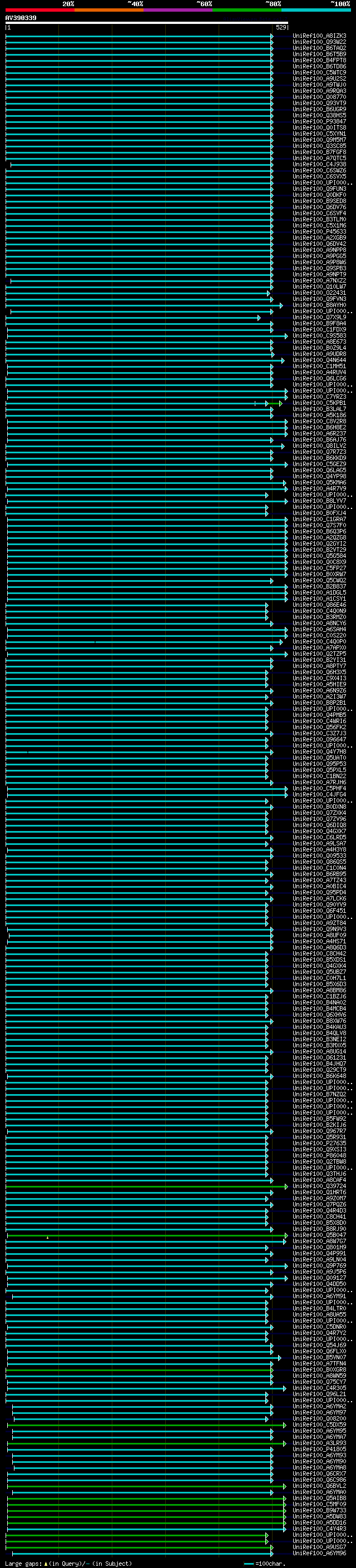Select the UniRef100_Q8ILV2 label
356x1568 pixels.
click(319, 446)
